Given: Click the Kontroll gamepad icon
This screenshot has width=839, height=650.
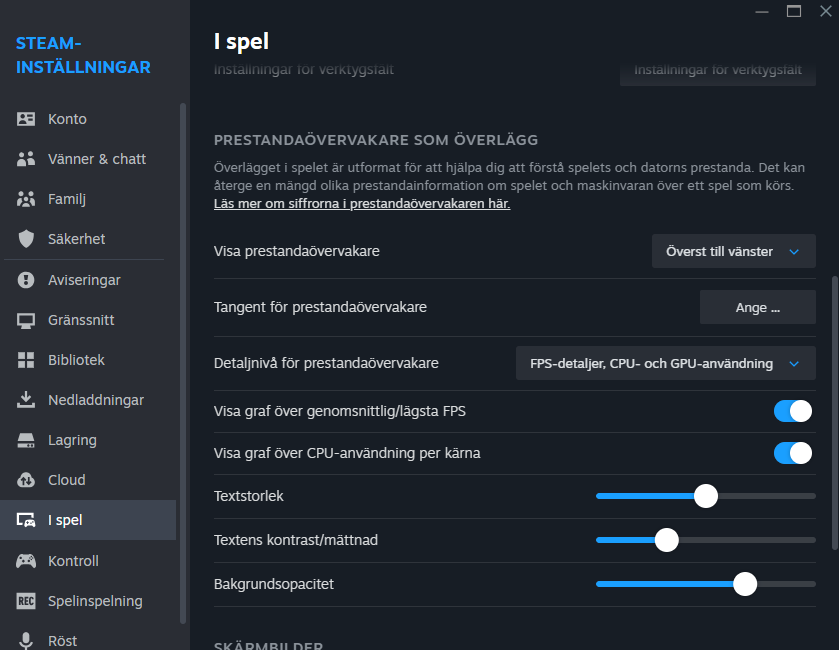Looking at the screenshot, I should [26, 561].
